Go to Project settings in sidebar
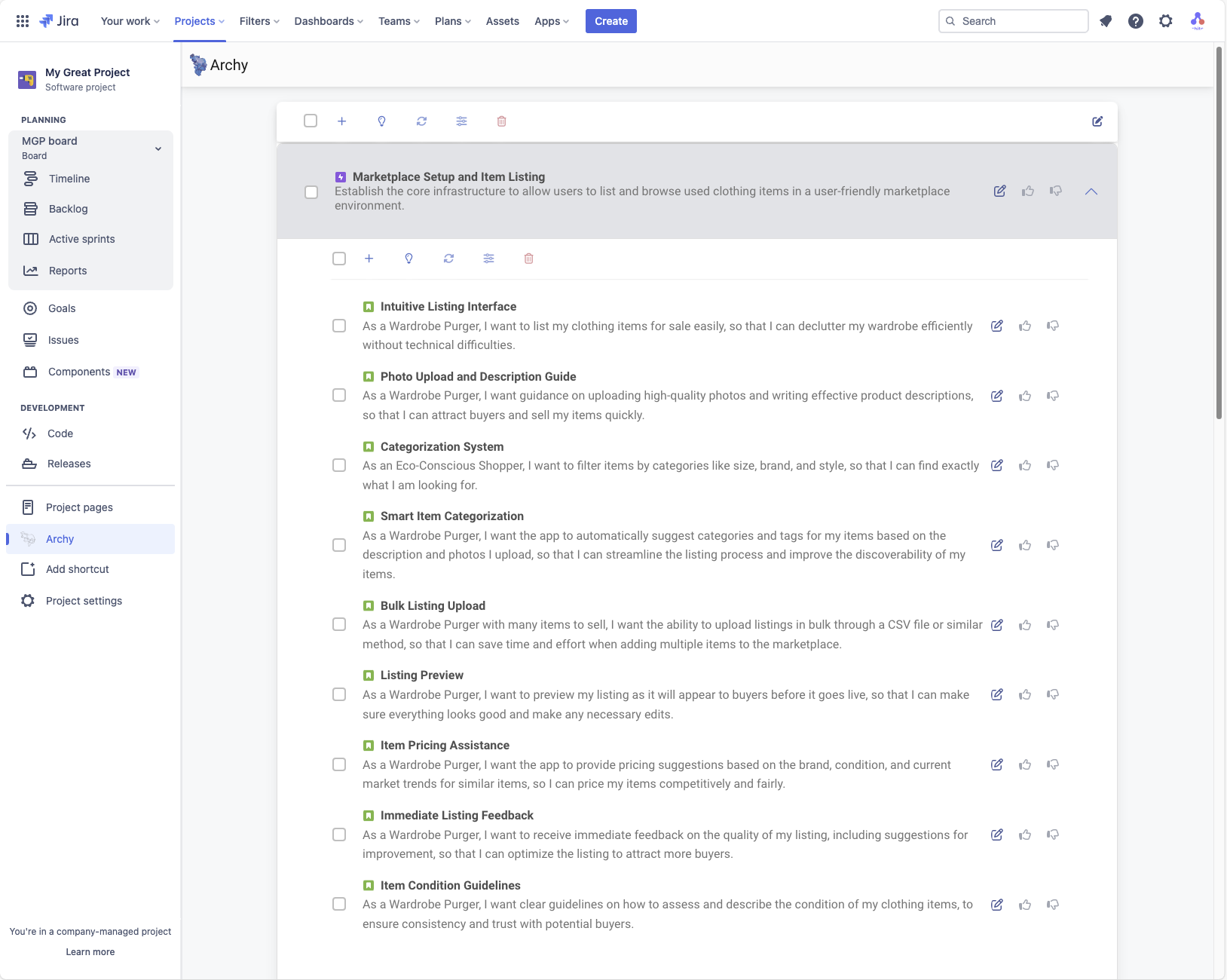1227x980 pixels. [x=84, y=601]
